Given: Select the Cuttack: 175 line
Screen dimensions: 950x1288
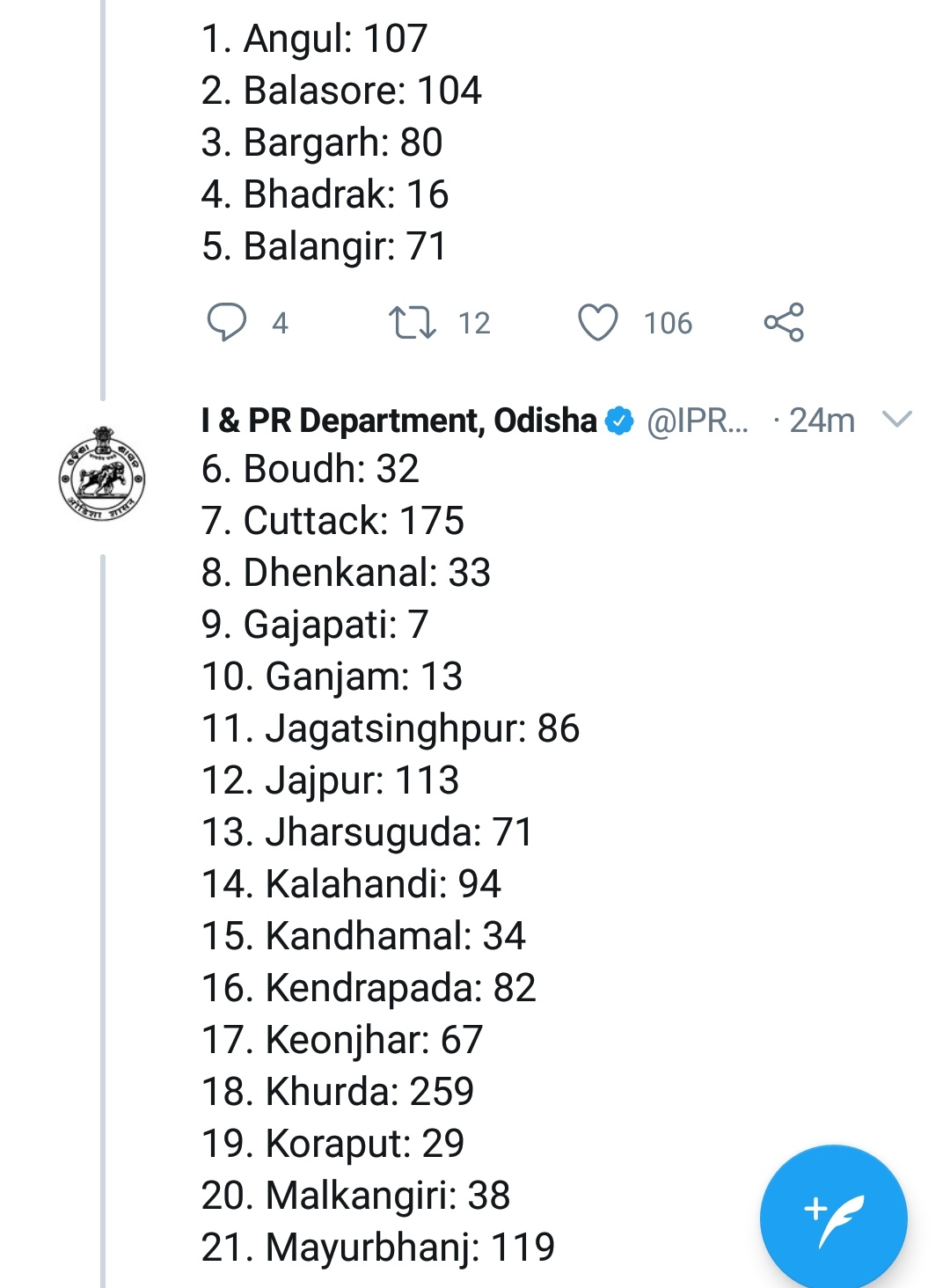Looking at the screenshot, I should (332, 521).
